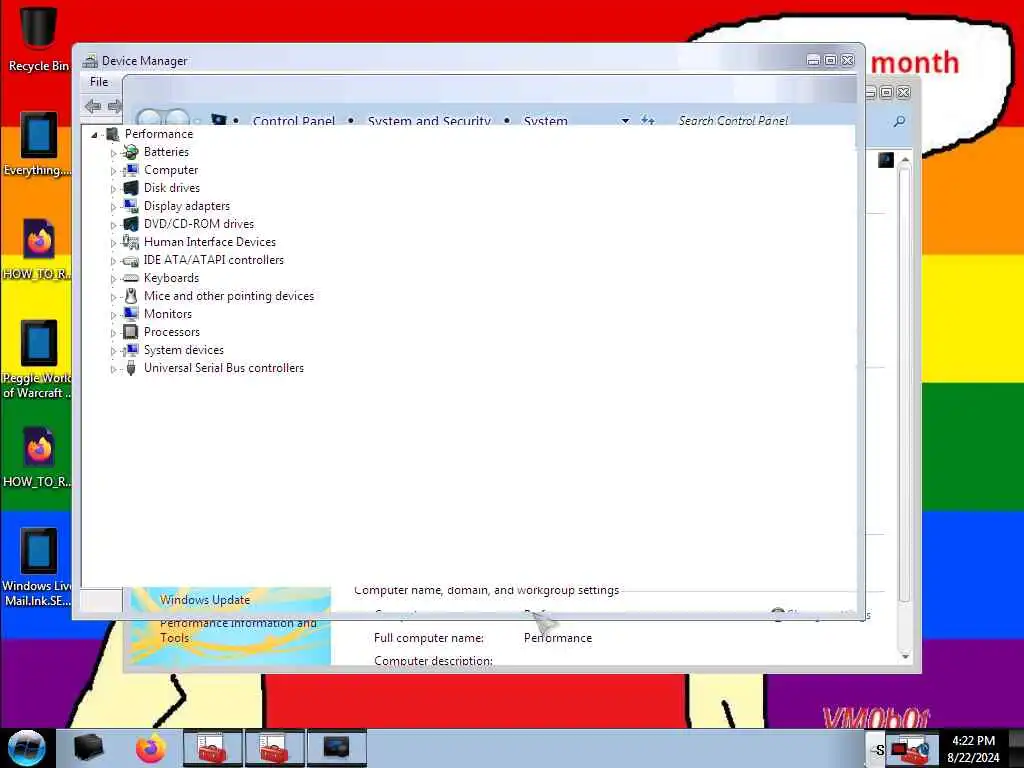The image size is (1024, 768).
Task: Select the IDE ATA/ATAPI controllers text
Action: pyautogui.click(x=214, y=260)
